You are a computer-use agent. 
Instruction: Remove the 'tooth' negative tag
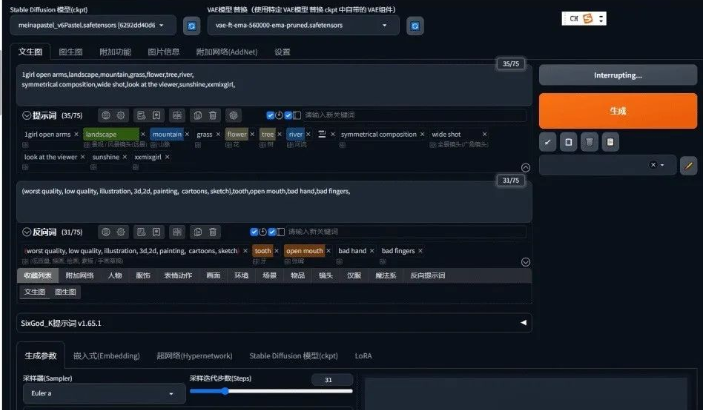tap(276, 251)
